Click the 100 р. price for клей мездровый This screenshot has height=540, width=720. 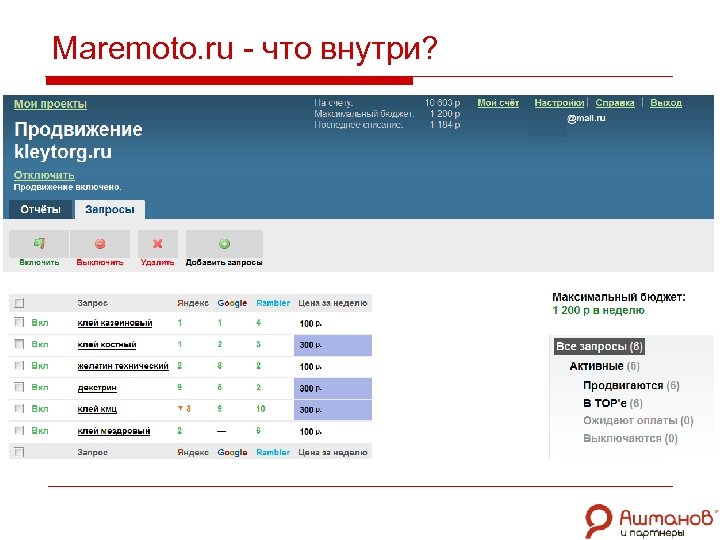tap(310, 432)
